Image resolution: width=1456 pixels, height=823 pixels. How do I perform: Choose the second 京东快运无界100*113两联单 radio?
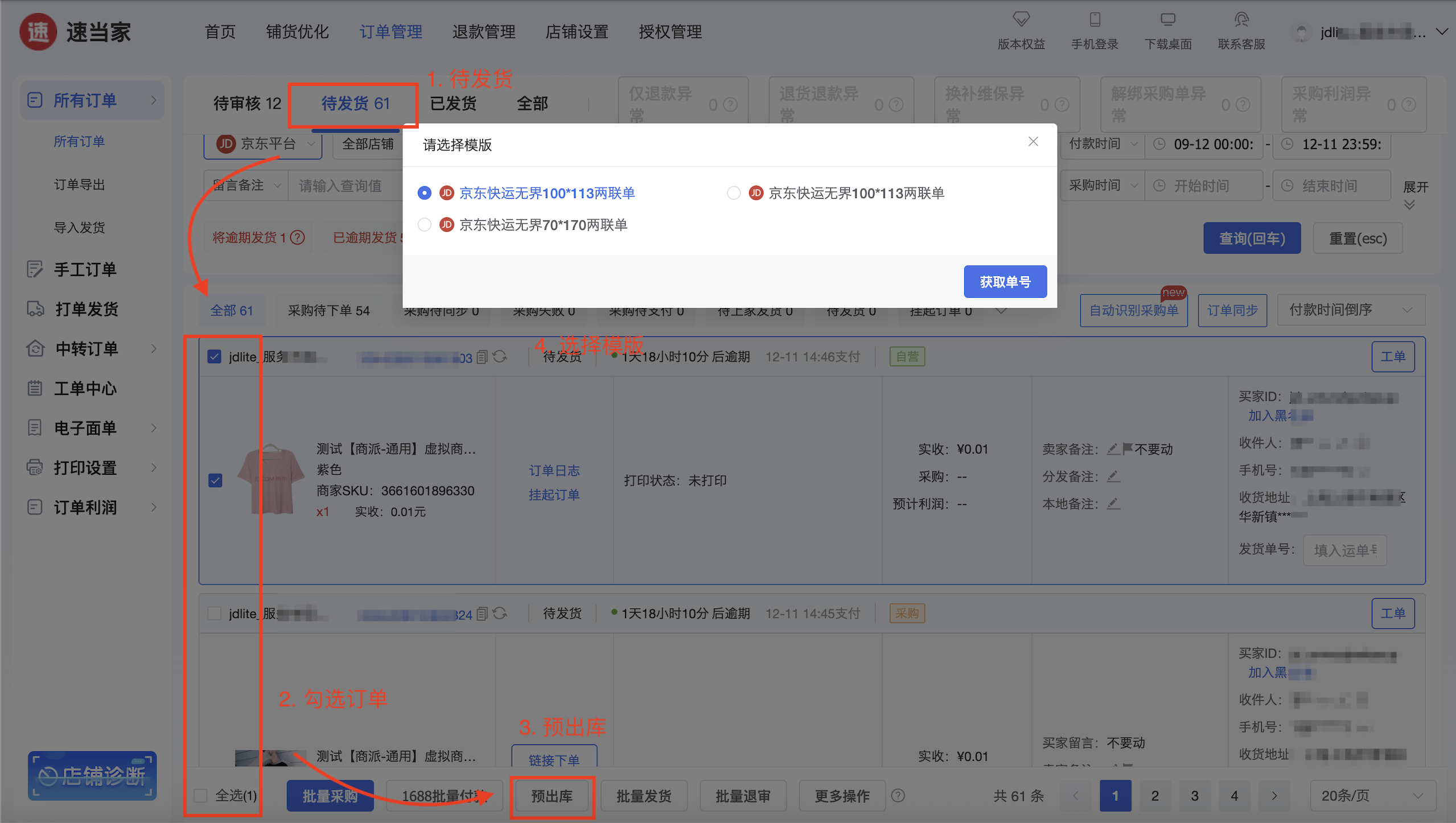[734, 193]
